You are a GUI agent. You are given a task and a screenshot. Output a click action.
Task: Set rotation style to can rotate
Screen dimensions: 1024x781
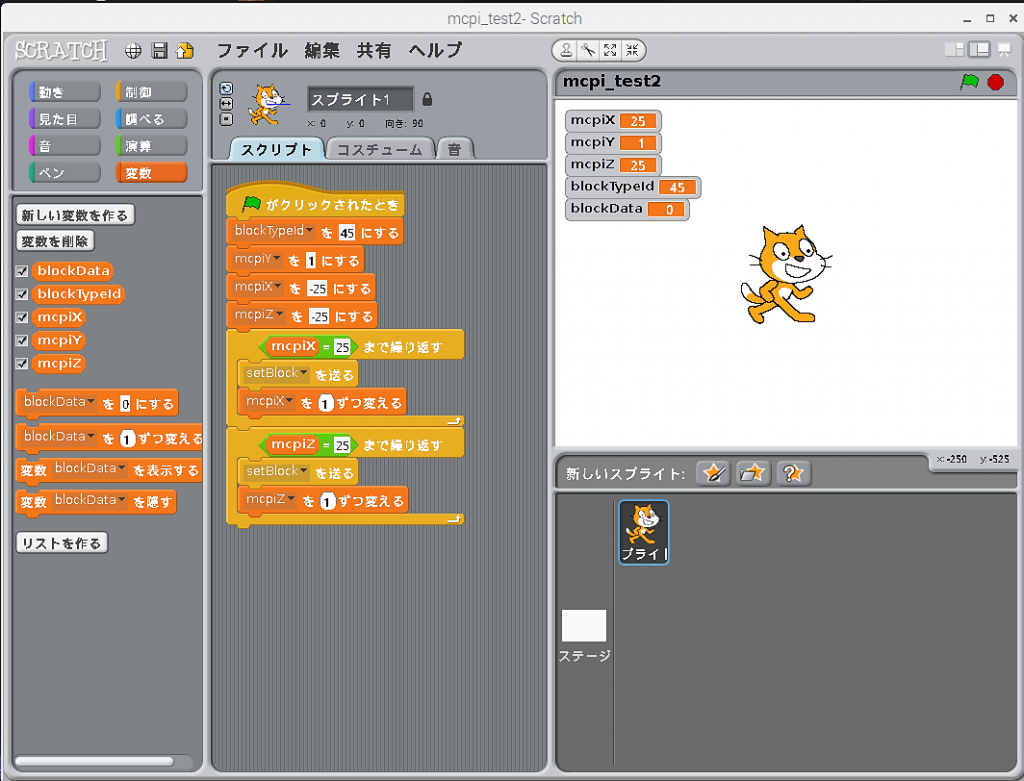click(226, 89)
